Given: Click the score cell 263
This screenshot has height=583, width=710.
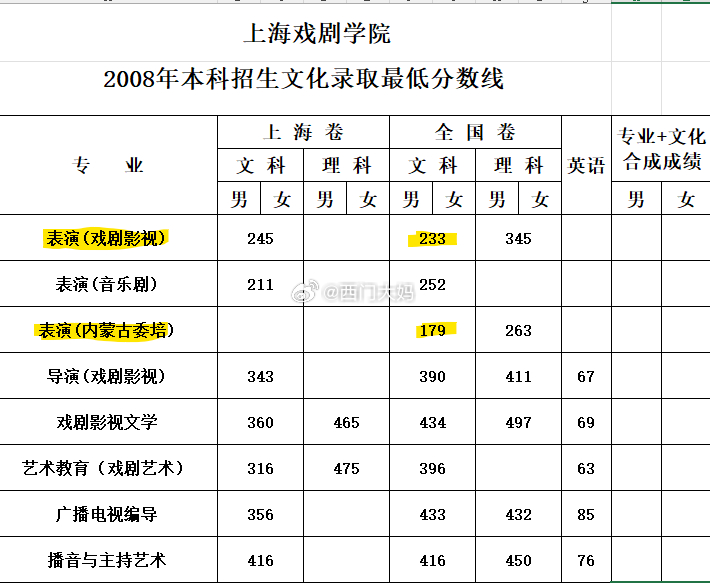Looking at the screenshot, I should tap(518, 330).
